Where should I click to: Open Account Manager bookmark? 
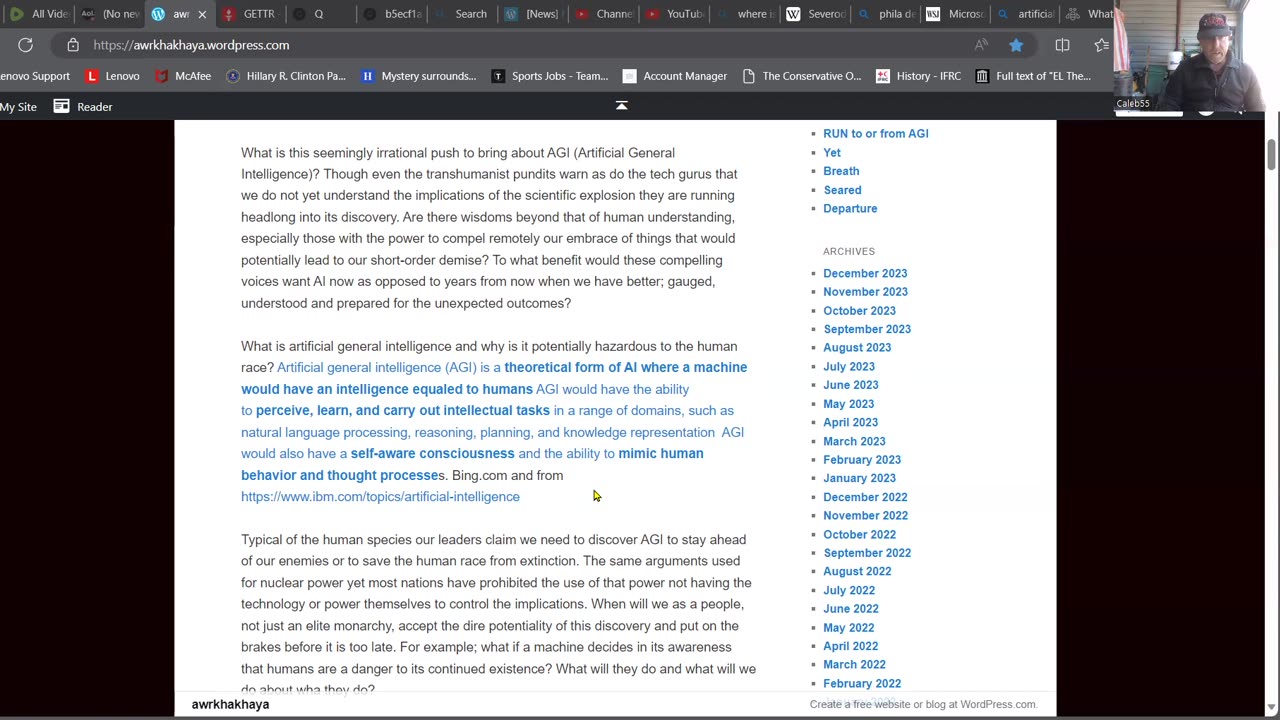click(674, 76)
